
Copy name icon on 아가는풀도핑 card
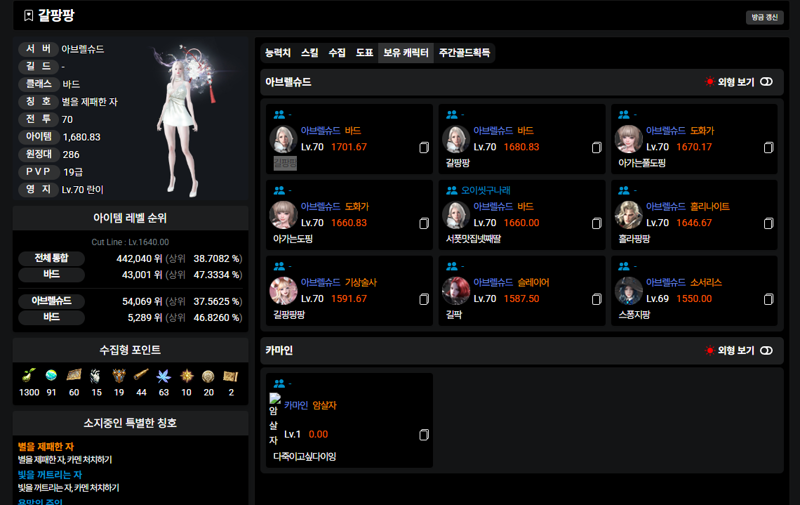coord(768,147)
